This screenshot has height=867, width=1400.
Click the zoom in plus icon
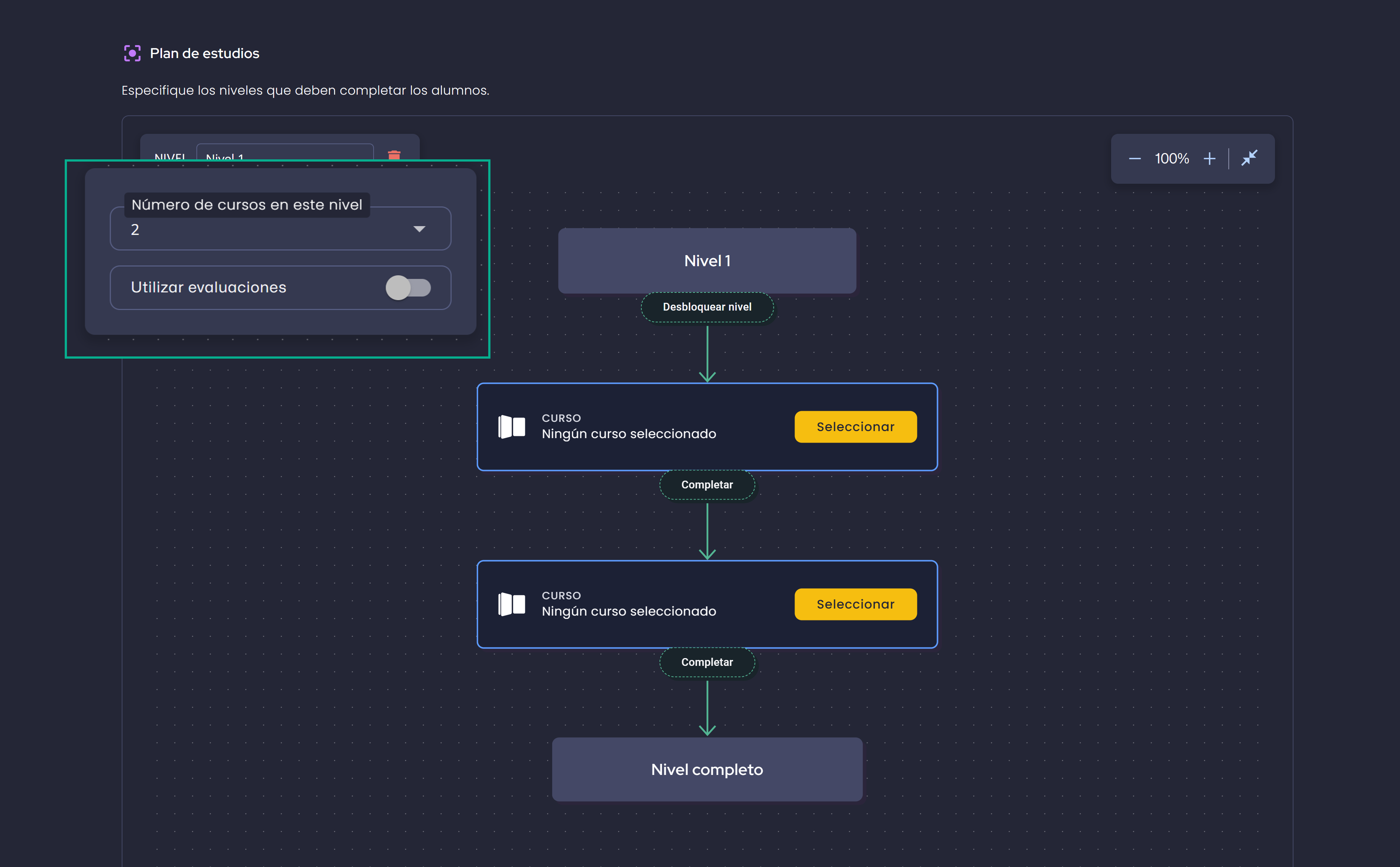(x=1210, y=158)
